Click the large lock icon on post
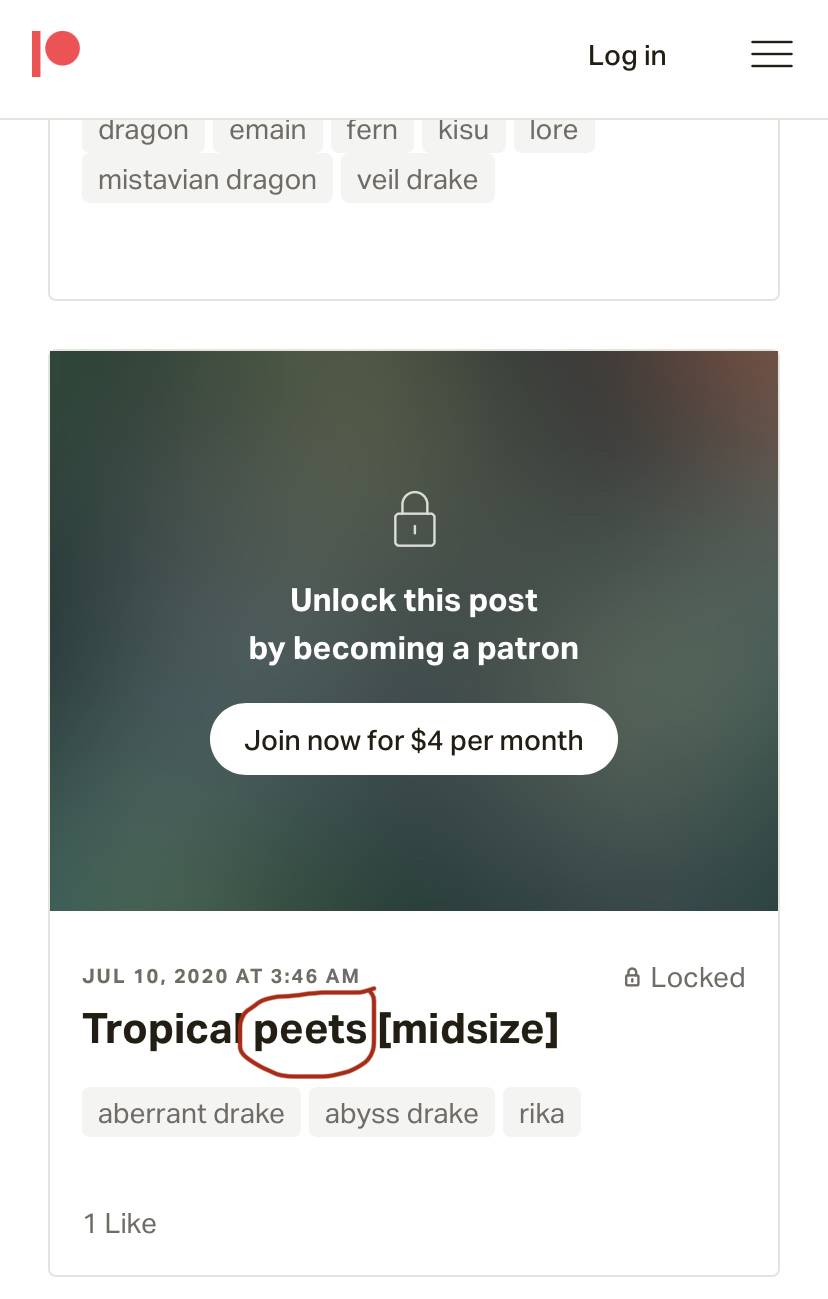This screenshot has width=828, height=1299. [x=414, y=519]
